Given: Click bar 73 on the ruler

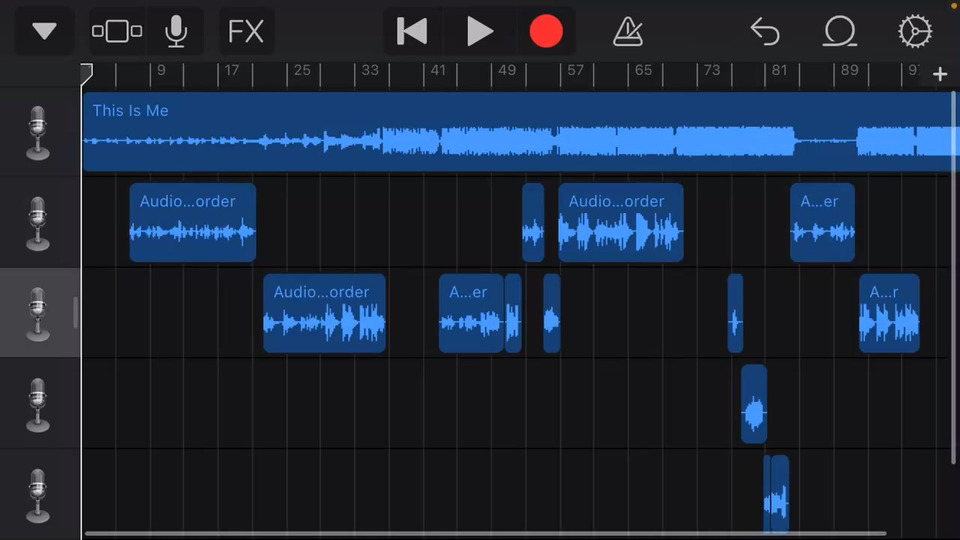Looking at the screenshot, I should (x=711, y=70).
